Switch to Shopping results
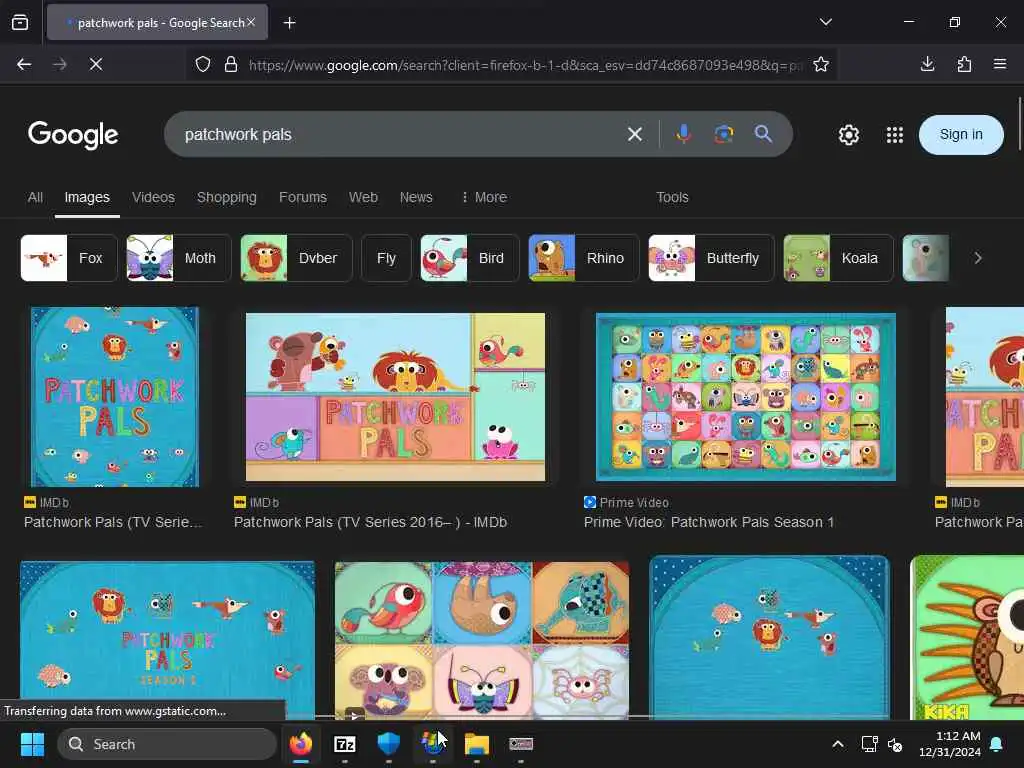 point(227,197)
